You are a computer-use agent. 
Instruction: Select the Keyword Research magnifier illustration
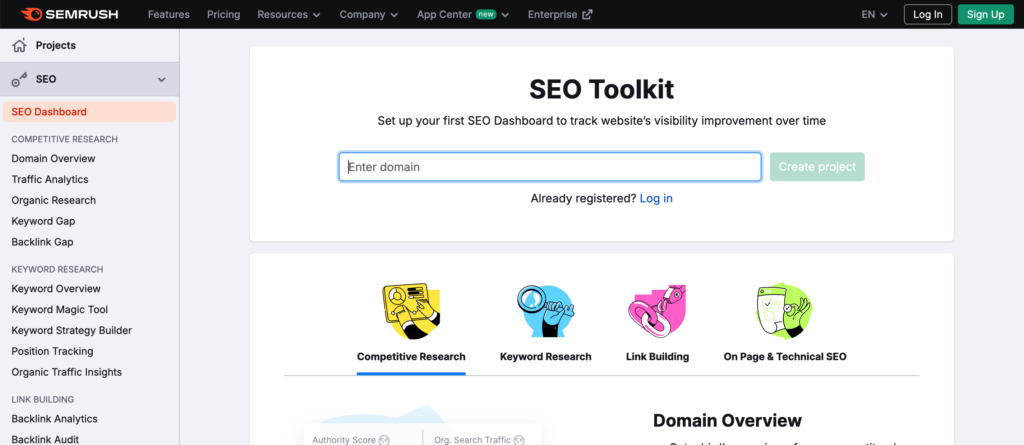pos(545,311)
